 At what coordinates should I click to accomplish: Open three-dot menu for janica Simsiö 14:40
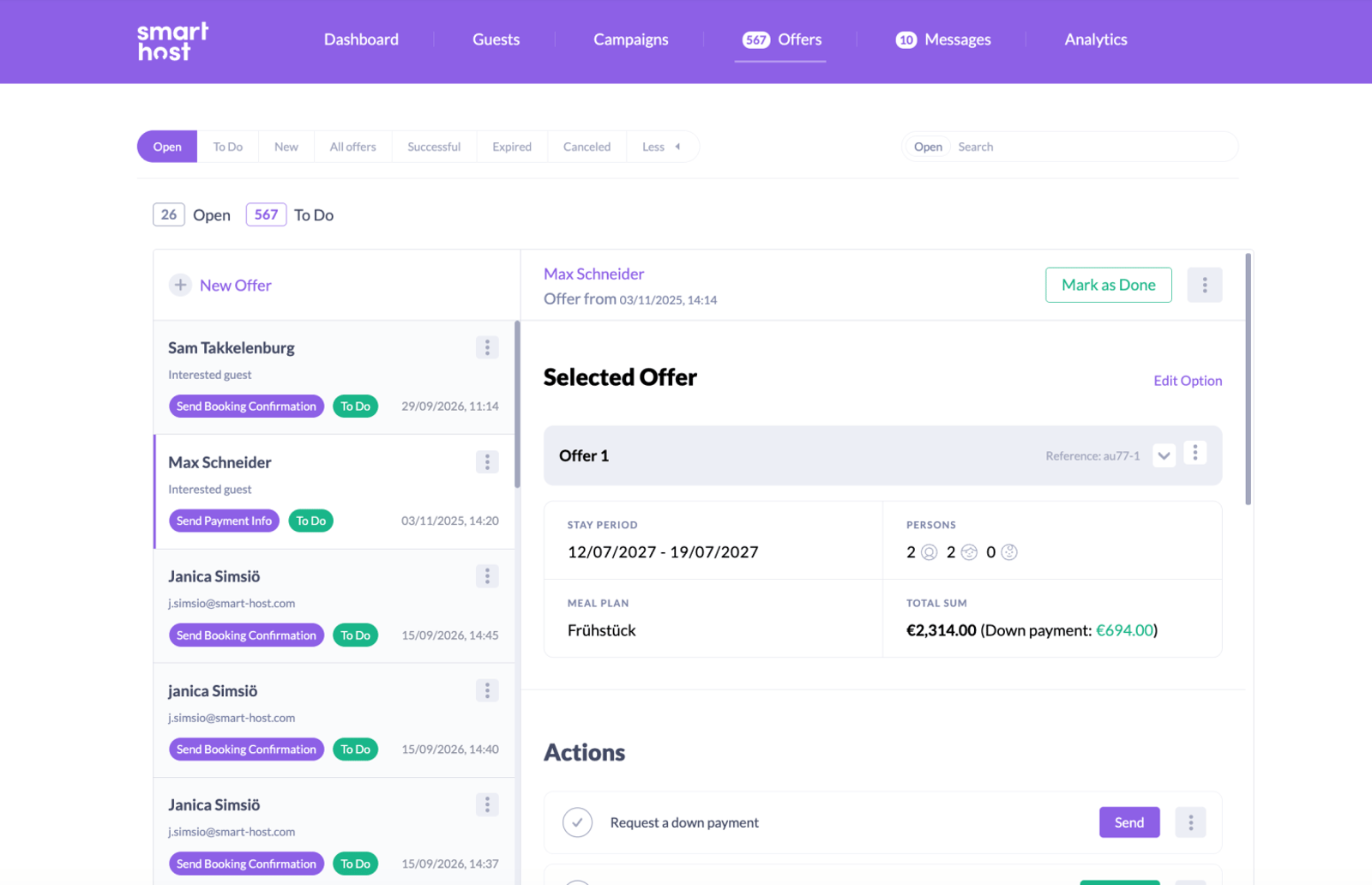pos(487,690)
